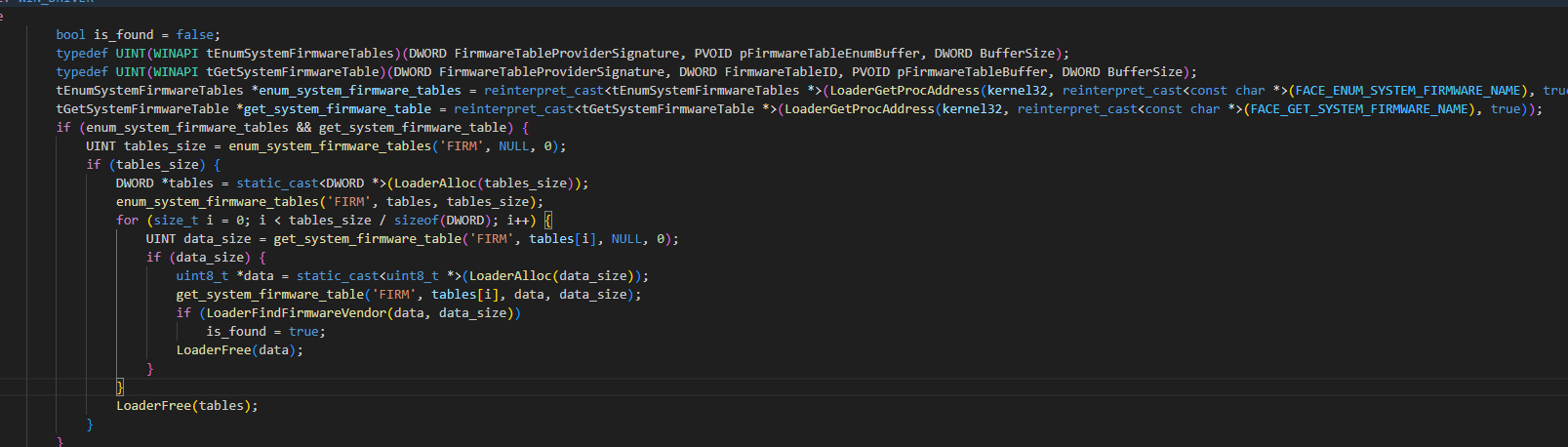Click the 'bool' keyword on first line
Screen dimensions: 1568x447
click(70, 35)
